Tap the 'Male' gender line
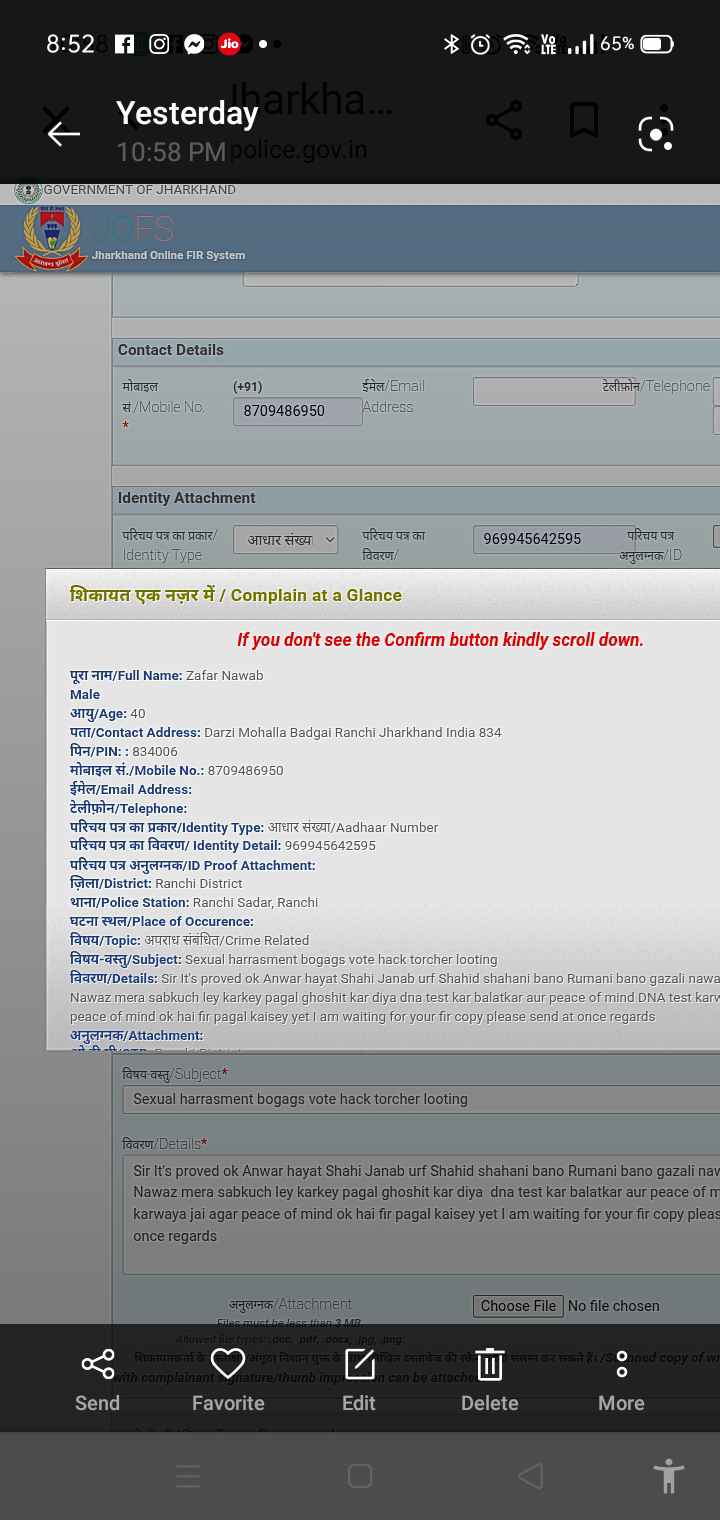The height and width of the screenshot is (1520, 720). click(x=85, y=694)
